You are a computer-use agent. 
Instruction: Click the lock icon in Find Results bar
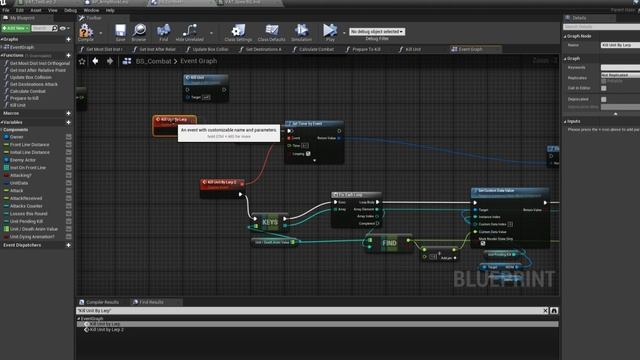554,311
